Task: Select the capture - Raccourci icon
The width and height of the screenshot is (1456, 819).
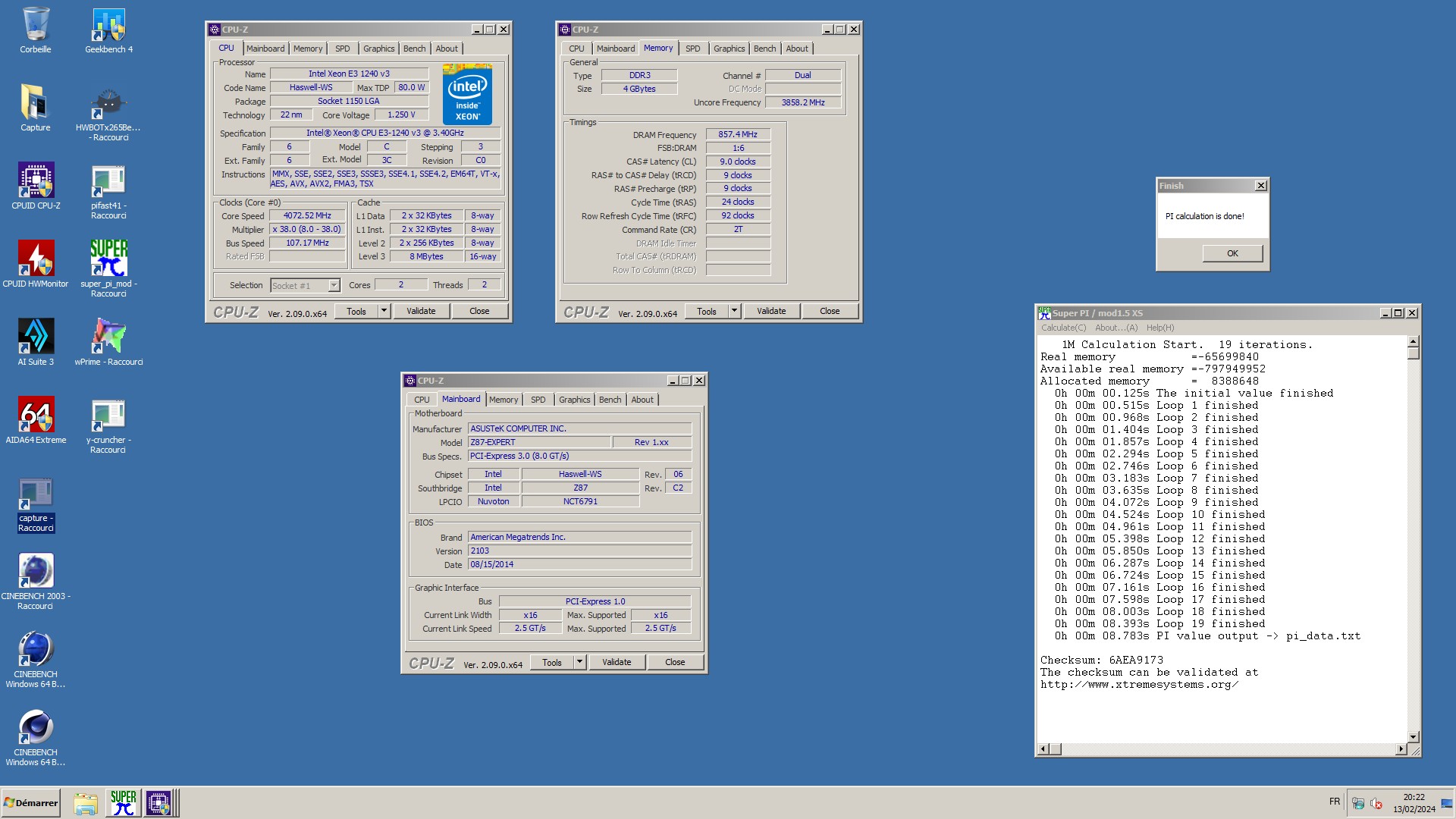Action: click(36, 504)
